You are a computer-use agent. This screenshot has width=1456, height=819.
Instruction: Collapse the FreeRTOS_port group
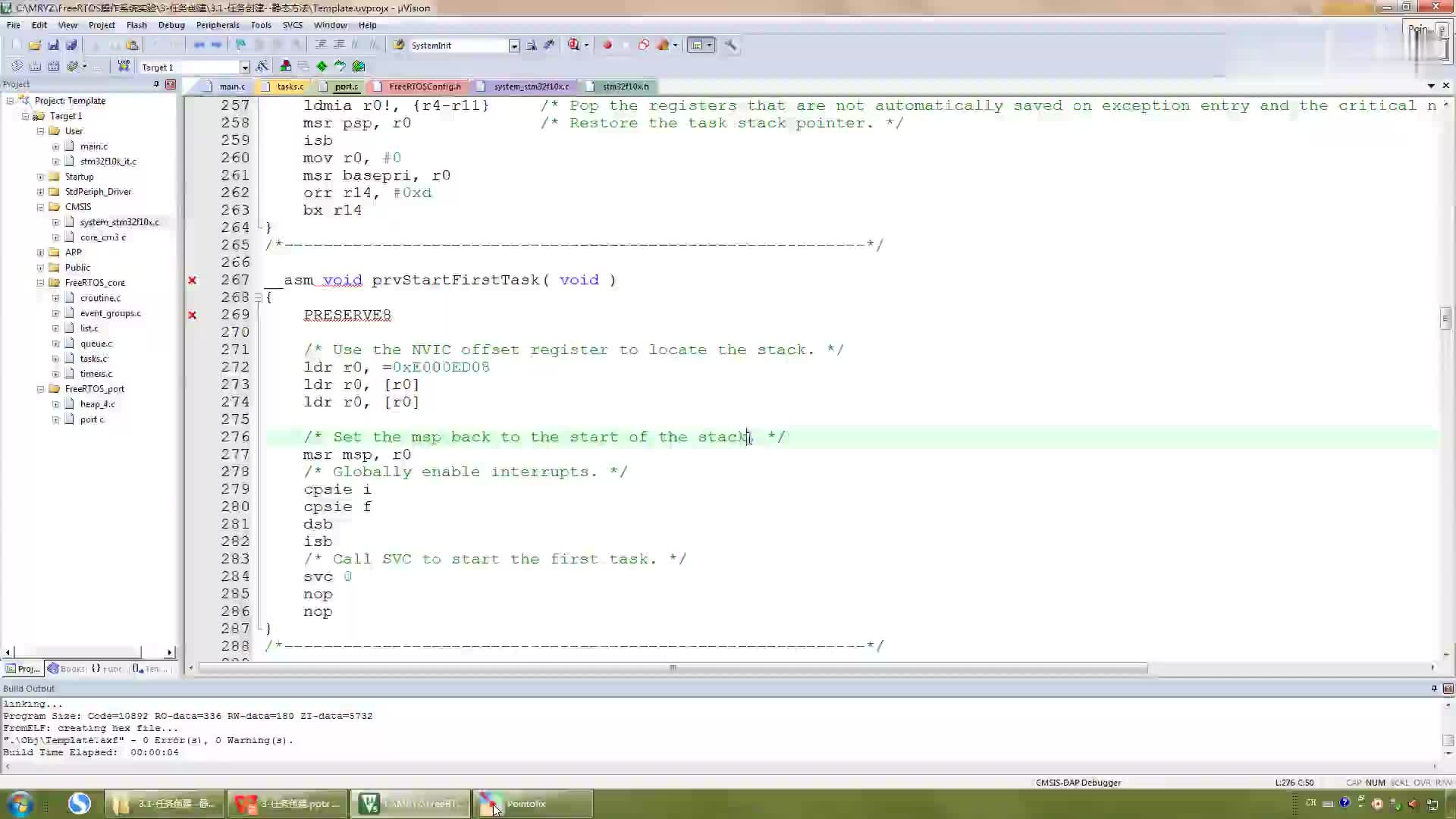click(41, 389)
